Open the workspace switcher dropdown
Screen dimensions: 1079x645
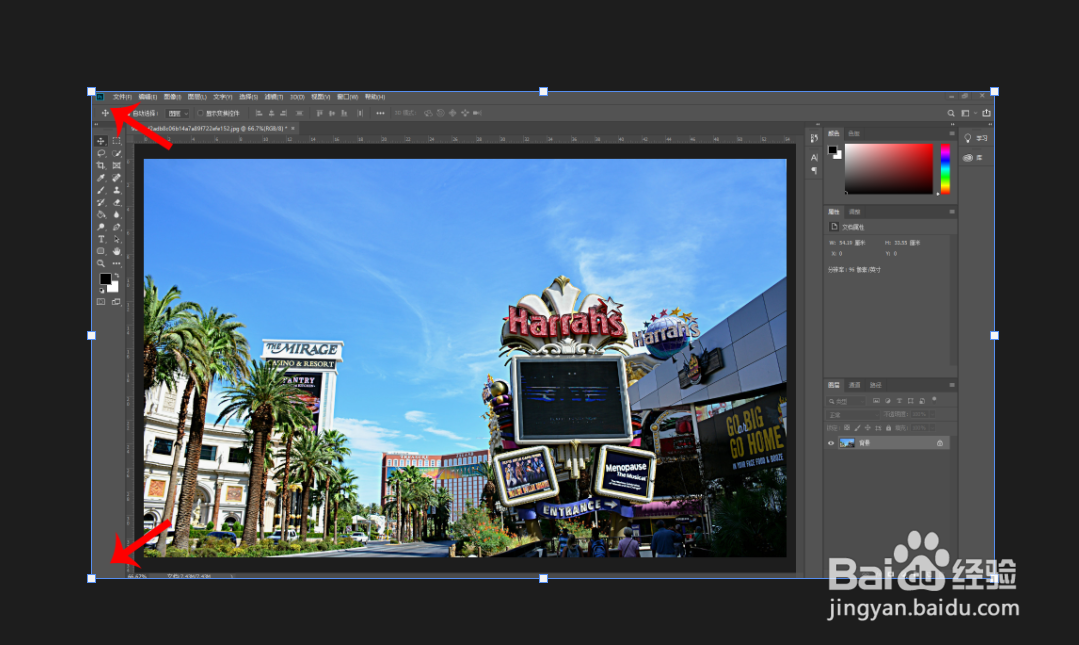tap(968, 114)
